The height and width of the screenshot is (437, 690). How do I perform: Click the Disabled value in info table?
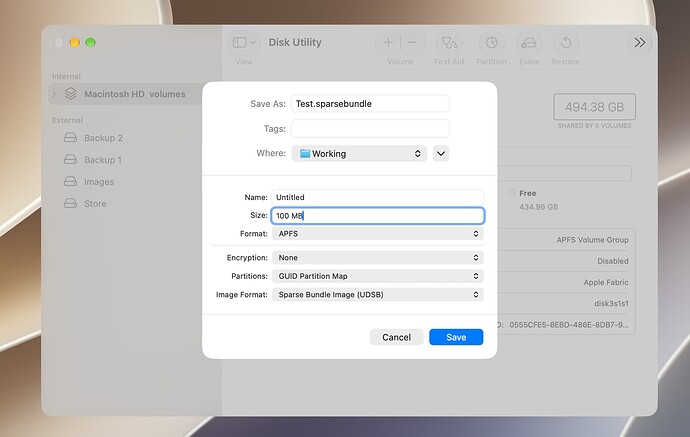coord(613,261)
